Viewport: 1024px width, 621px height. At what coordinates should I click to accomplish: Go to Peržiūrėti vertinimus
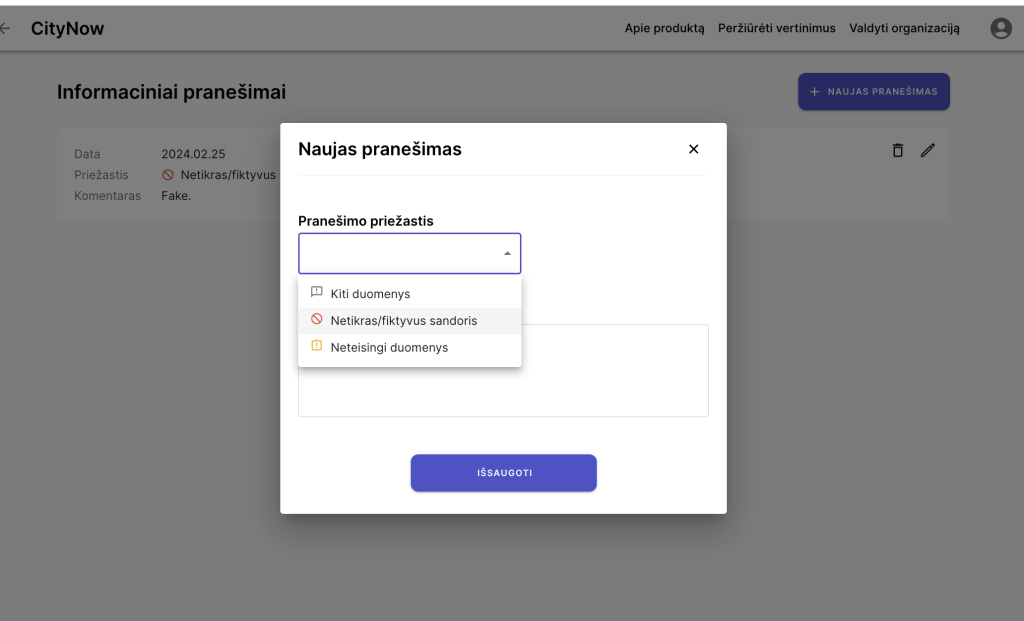776,29
